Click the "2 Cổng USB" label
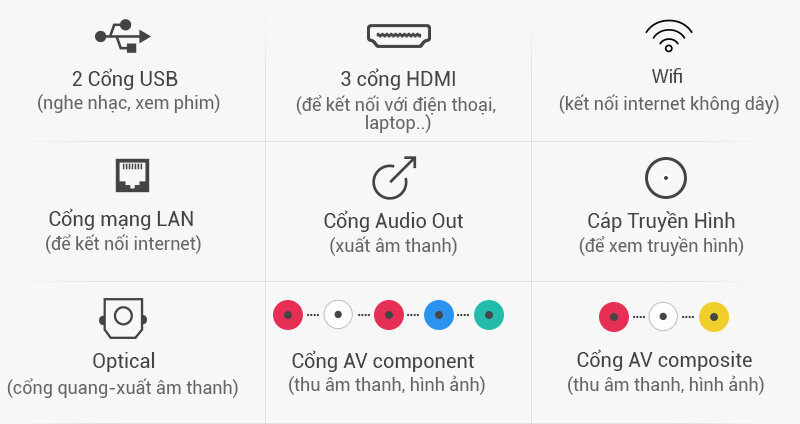Viewport: 800px width, 424px height. 125,79
